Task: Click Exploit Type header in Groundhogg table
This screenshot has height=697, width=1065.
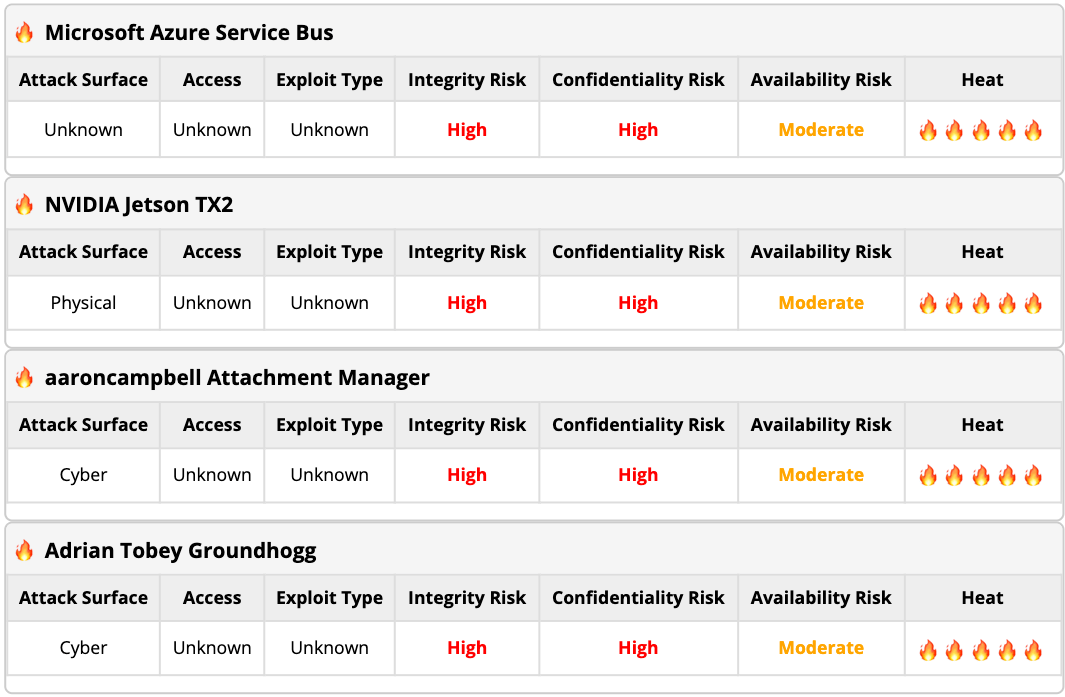Action: 329,598
